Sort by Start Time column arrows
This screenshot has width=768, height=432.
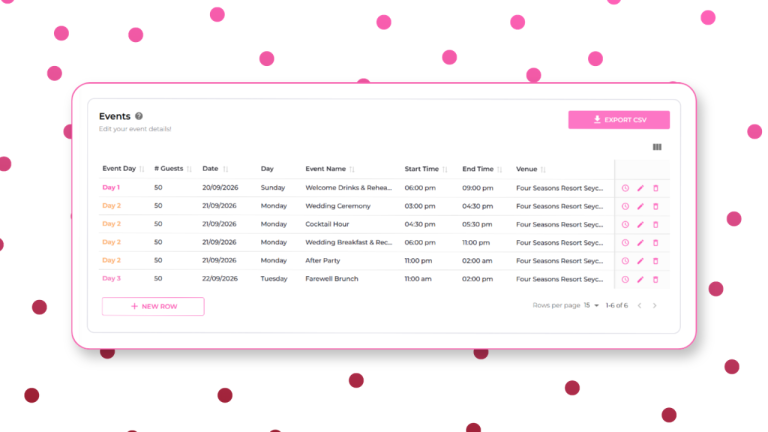pyautogui.click(x=445, y=169)
